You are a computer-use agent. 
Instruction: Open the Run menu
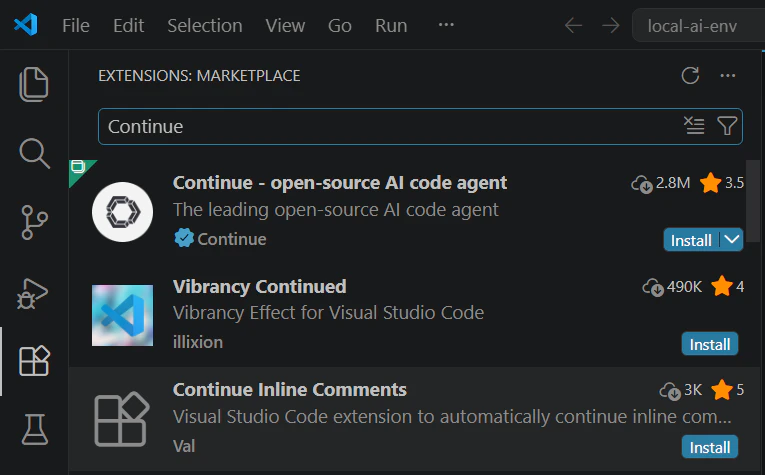391,25
